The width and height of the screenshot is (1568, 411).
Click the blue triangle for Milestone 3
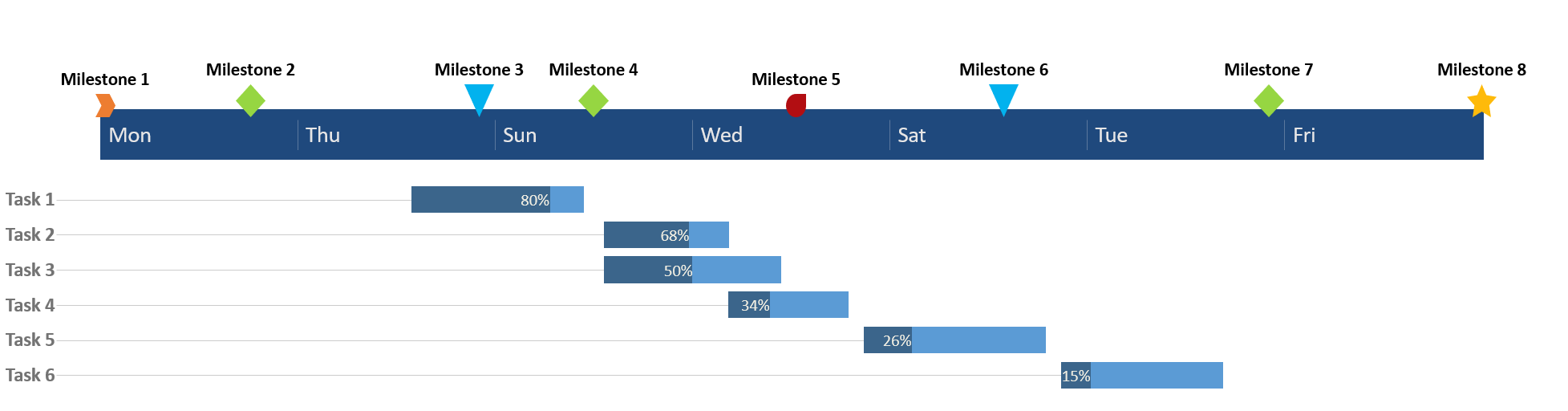point(479,98)
